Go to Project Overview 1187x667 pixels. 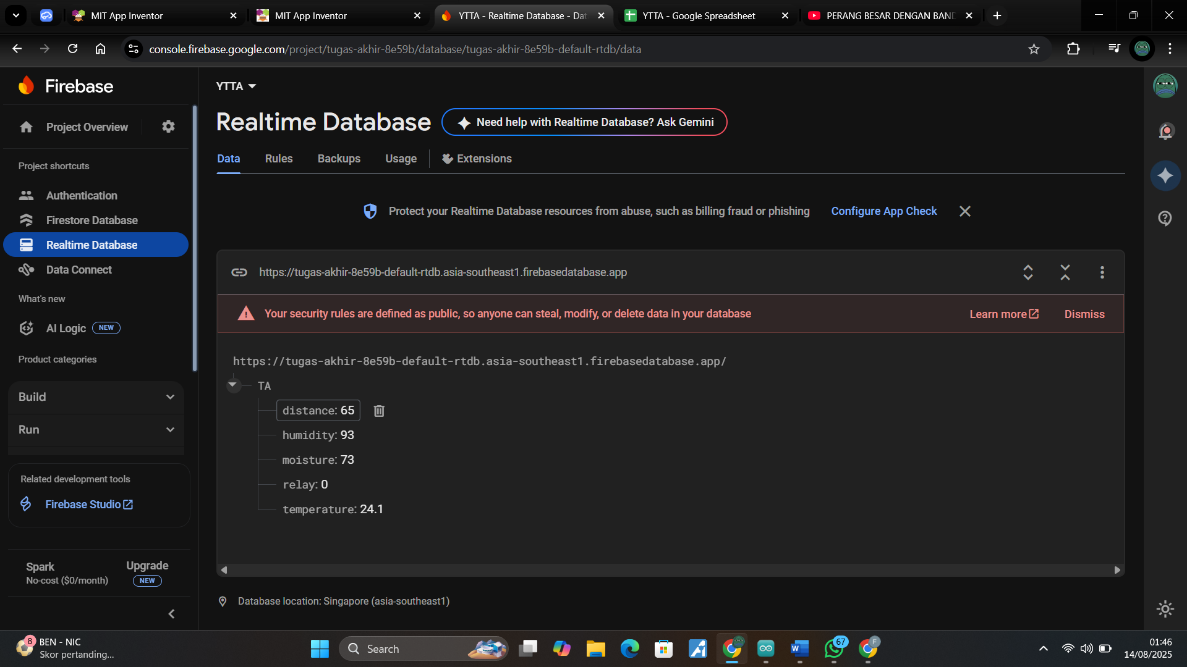[x=86, y=127]
